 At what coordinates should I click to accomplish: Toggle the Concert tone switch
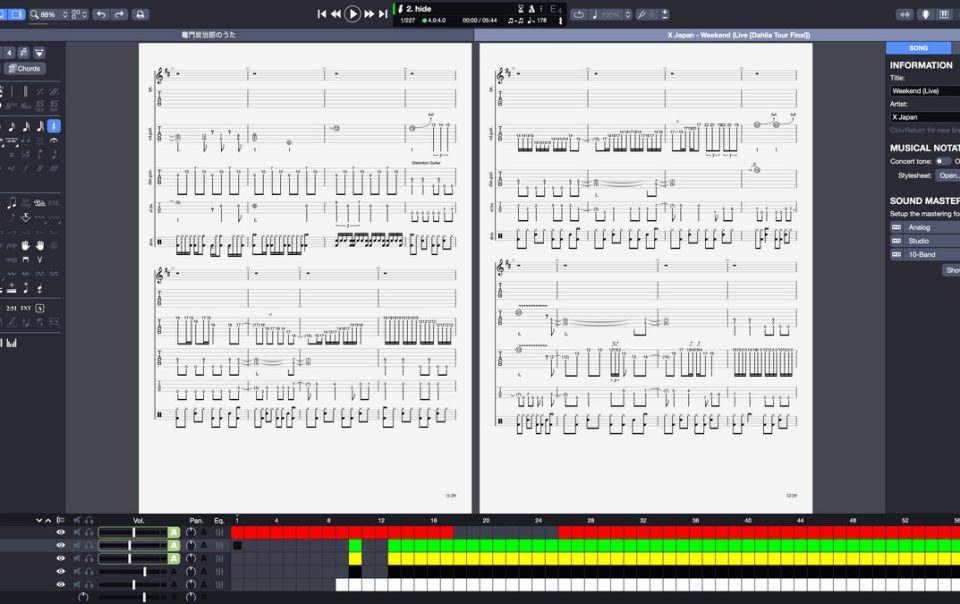(942, 161)
